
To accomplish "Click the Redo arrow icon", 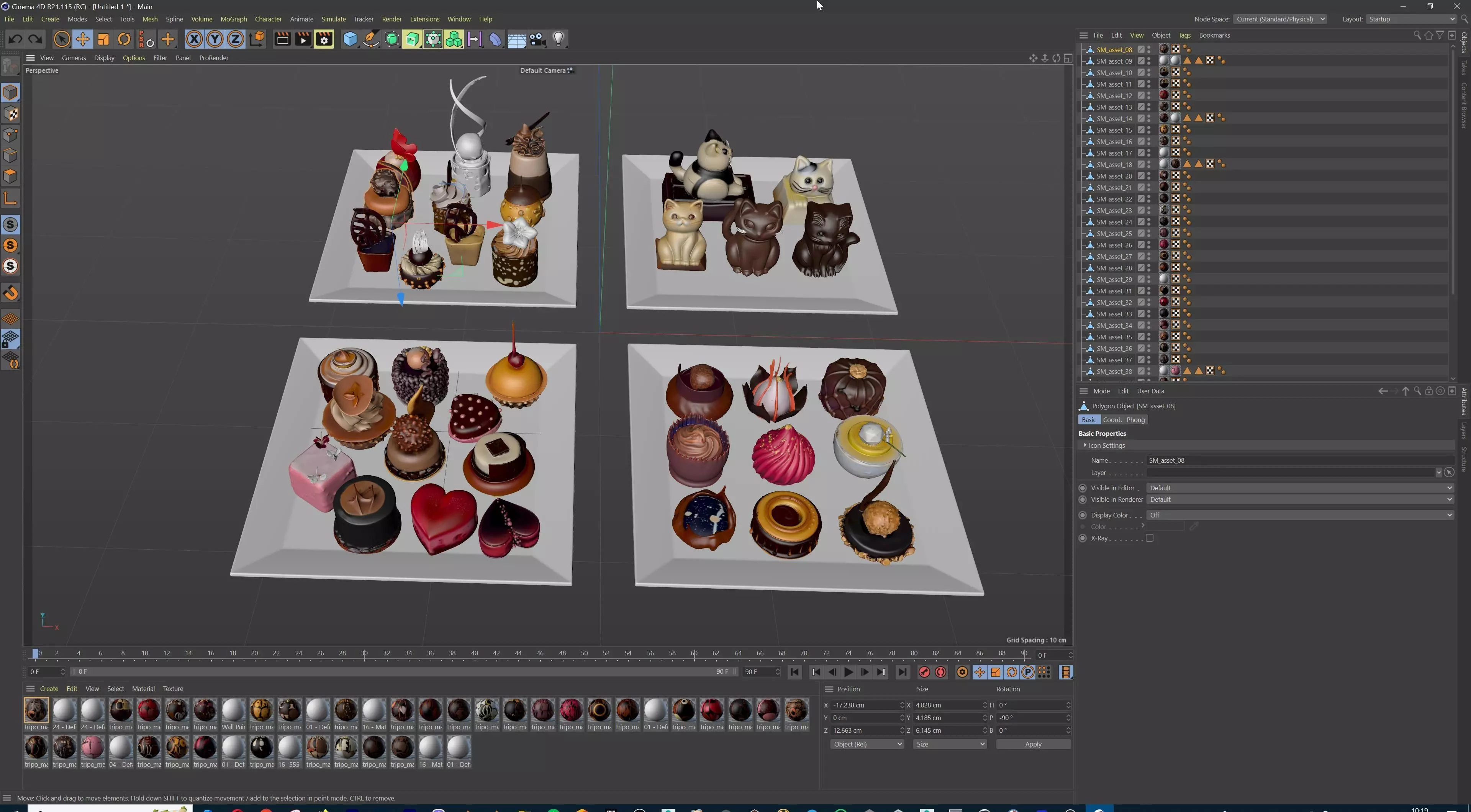I will point(35,39).
